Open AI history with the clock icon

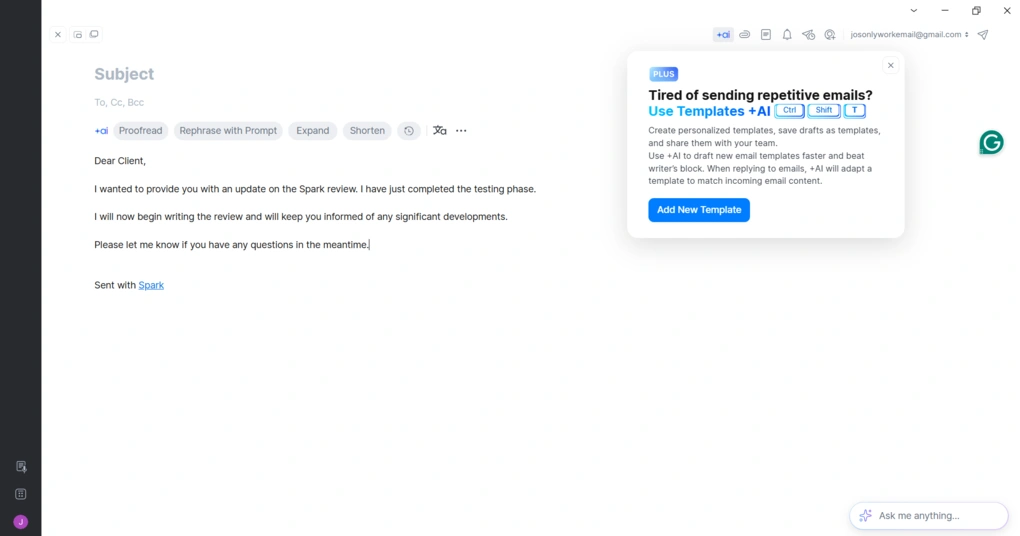[x=409, y=131]
